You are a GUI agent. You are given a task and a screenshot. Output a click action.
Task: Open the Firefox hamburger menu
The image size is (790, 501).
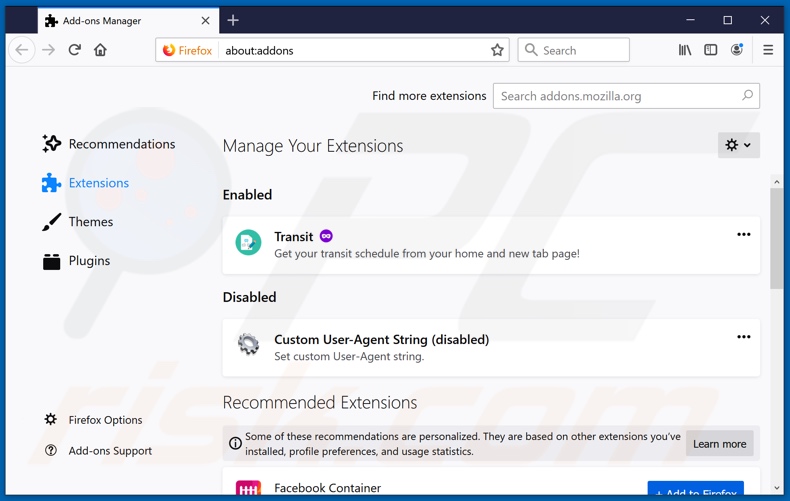[x=768, y=50]
